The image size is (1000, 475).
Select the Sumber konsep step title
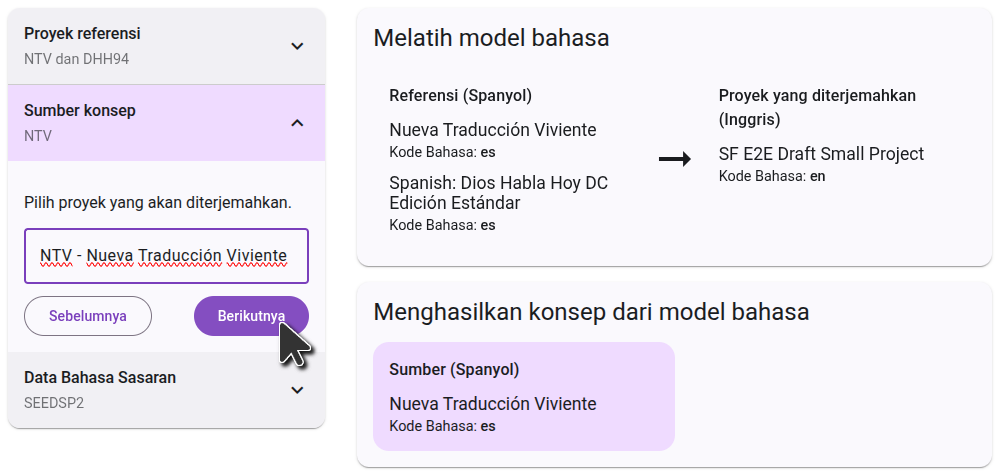tap(80, 111)
